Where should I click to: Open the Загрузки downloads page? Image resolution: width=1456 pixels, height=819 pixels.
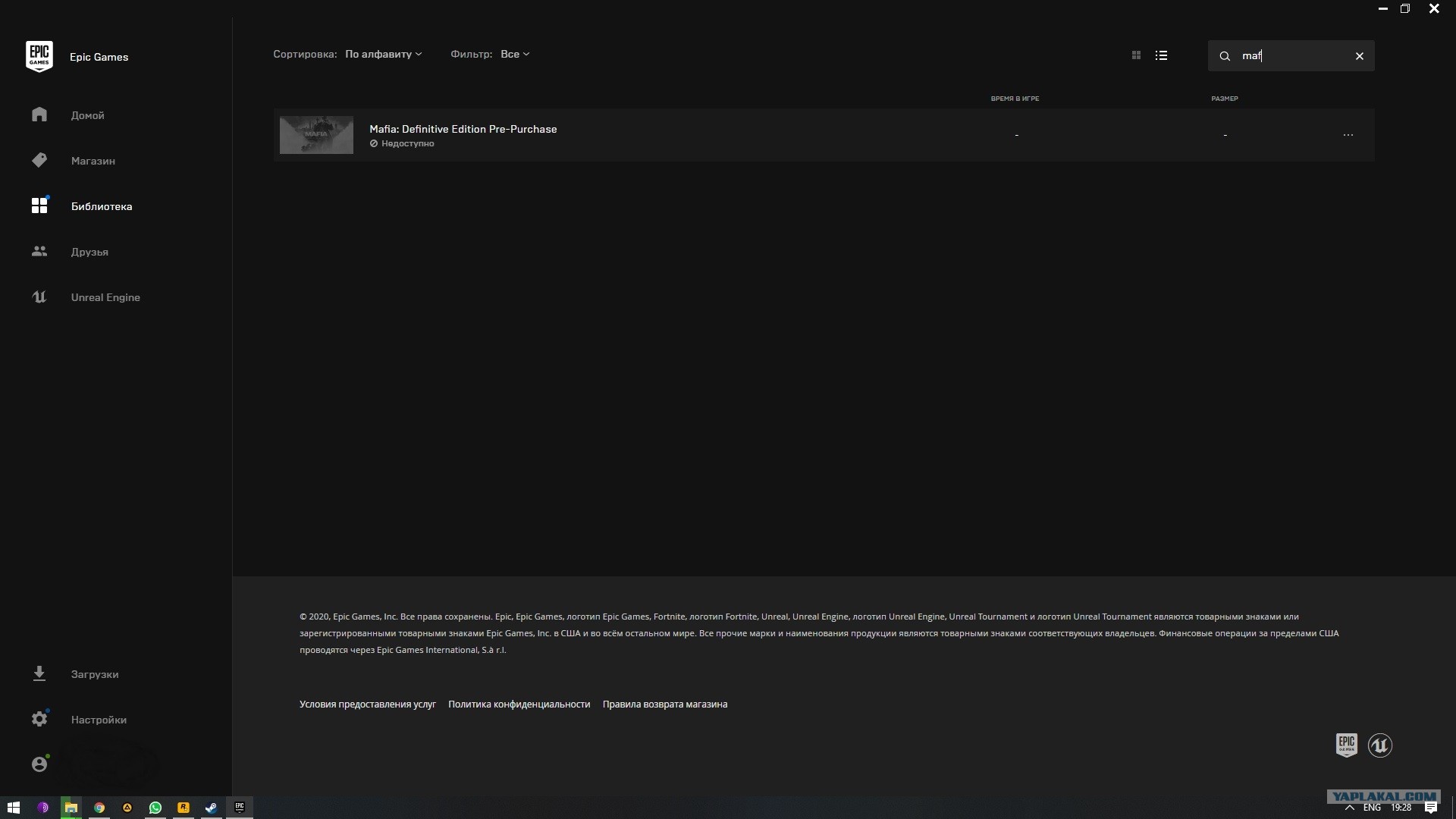tap(94, 674)
